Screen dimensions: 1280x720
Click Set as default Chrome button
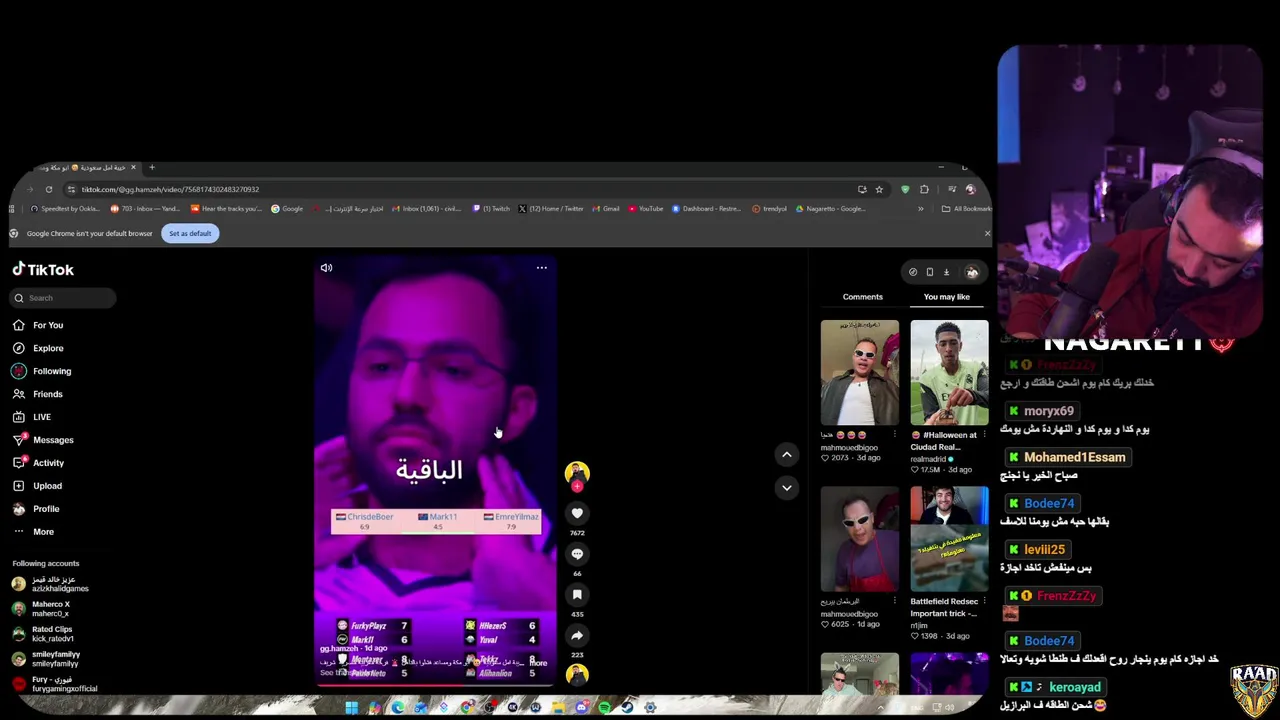click(190, 233)
